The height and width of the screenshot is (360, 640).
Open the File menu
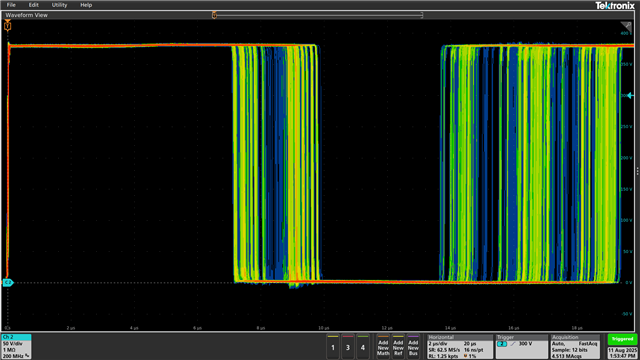(x=11, y=5)
